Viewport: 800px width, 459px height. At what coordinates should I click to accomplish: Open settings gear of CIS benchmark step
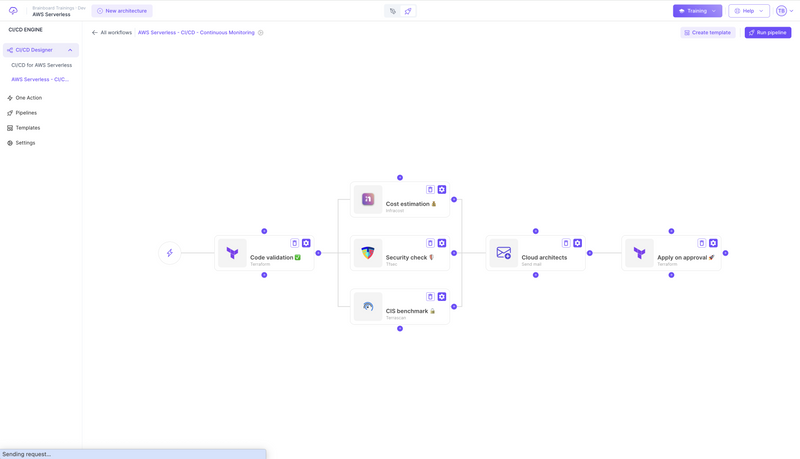(442, 297)
